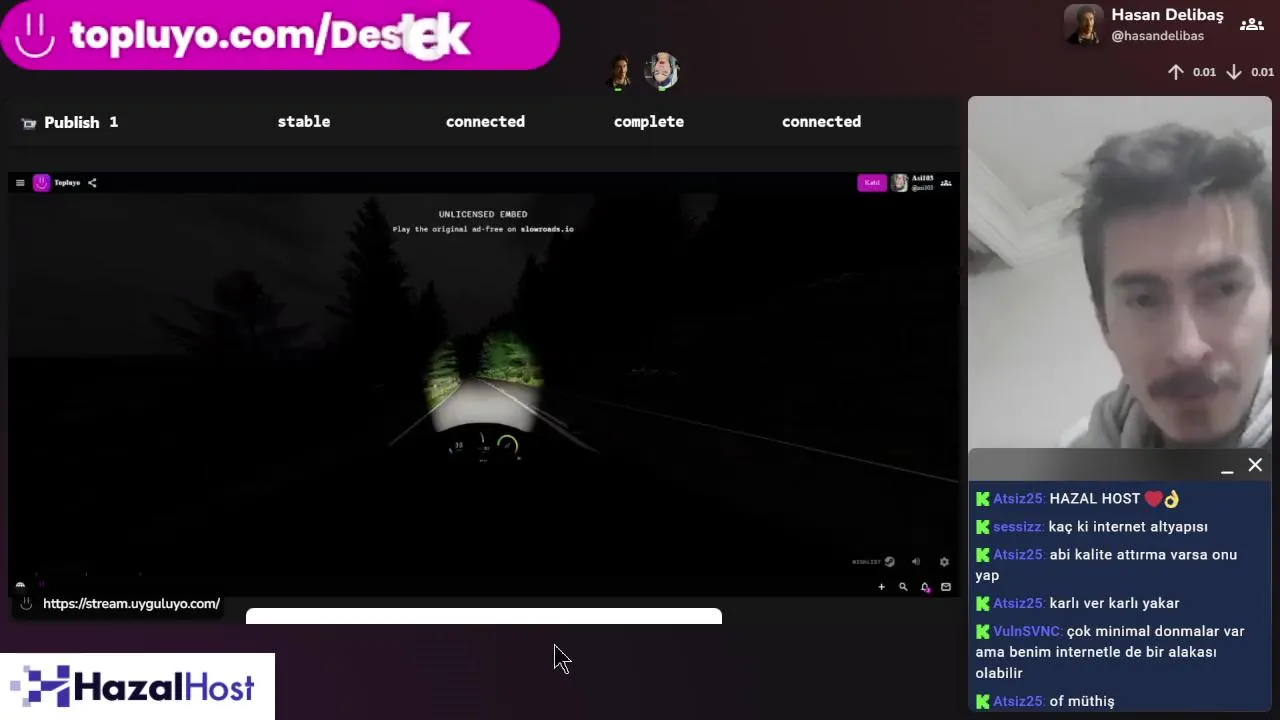Open the slowroads.io link in the embed notice
Screen dimensions: 1280x720
tap(547, 229)
